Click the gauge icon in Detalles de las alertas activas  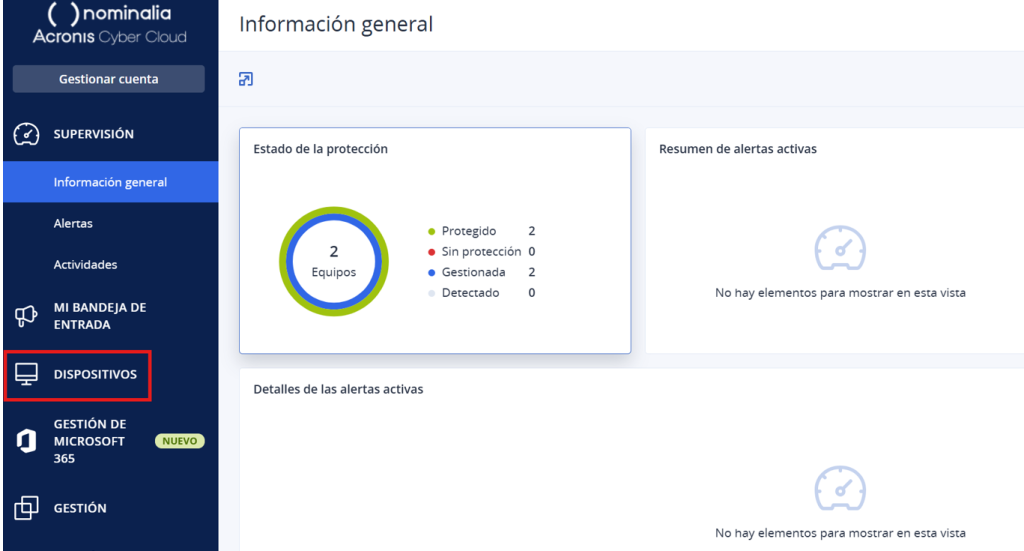click(x=840, y=489)
